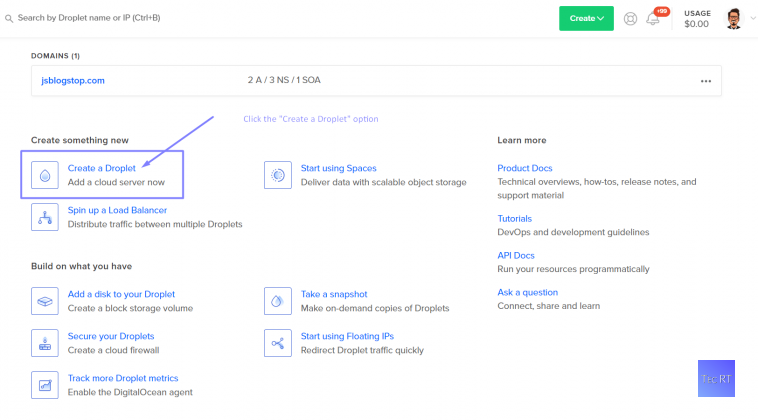Viewport: 758px width, 420px height.
Task: Expand the account menu chevron beside avatar
Action: pyautogui.click(x=753, y=18)
